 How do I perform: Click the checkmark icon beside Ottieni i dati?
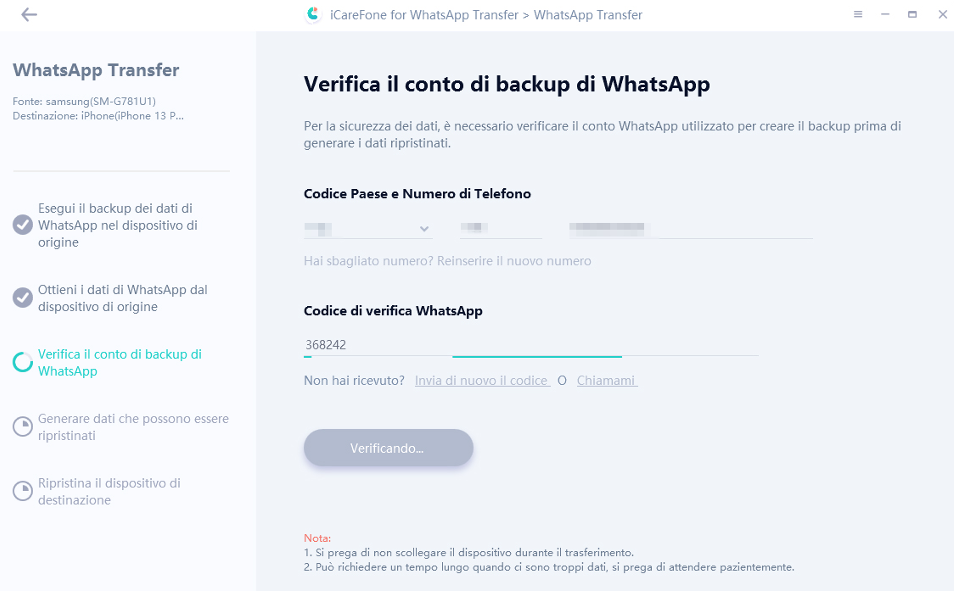tap(23, 298)
